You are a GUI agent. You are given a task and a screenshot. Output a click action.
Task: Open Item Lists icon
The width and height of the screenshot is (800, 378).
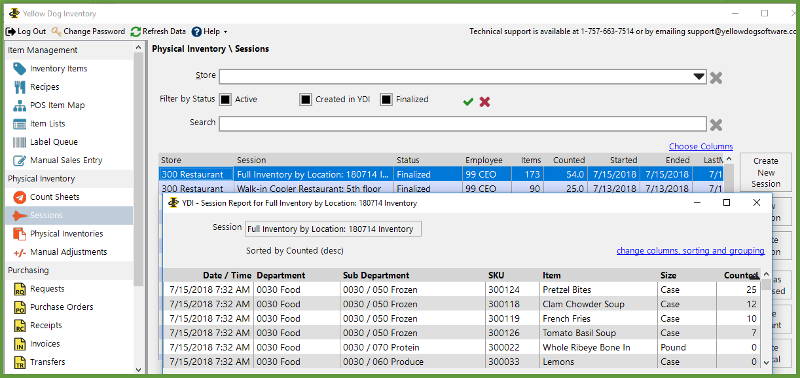tap(19, 123)
